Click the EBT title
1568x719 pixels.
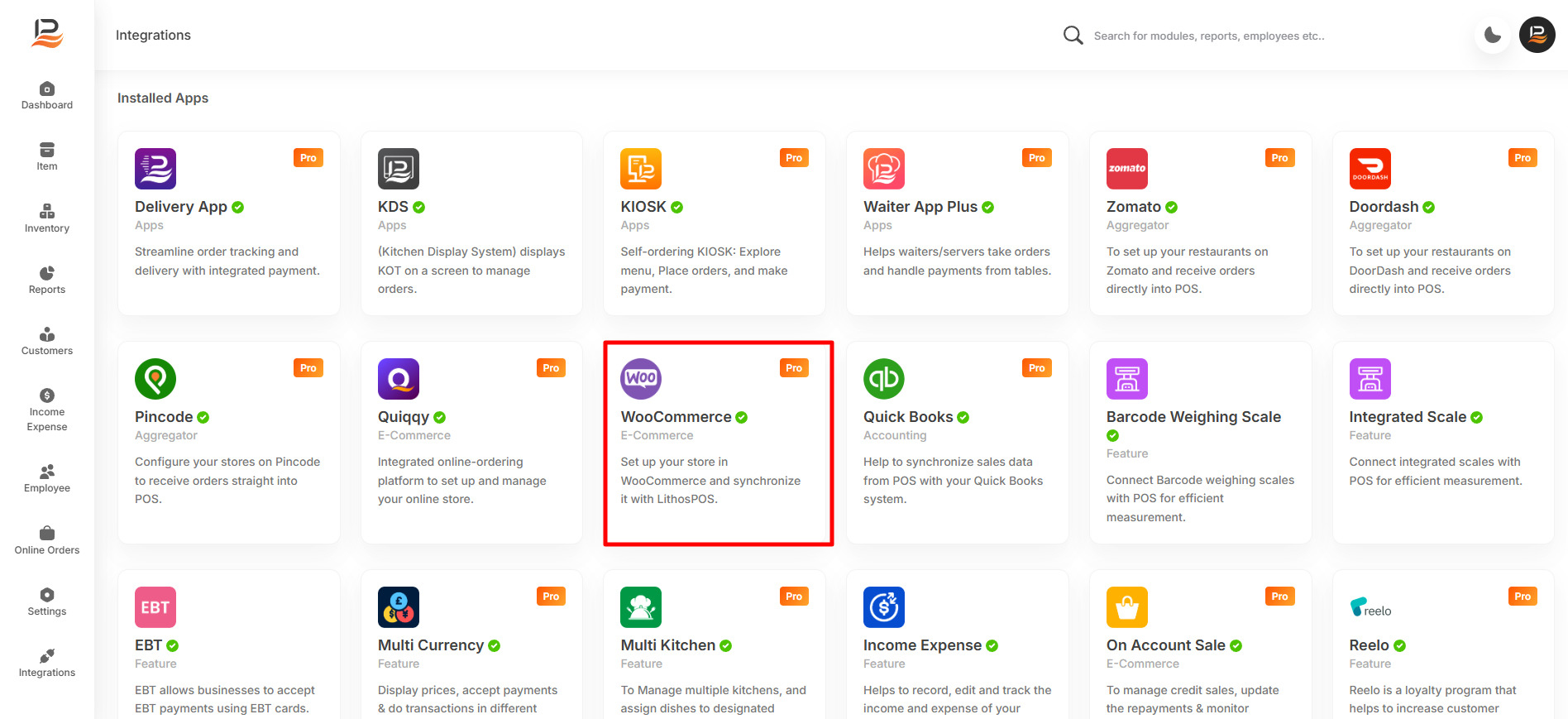click(149, 645)
